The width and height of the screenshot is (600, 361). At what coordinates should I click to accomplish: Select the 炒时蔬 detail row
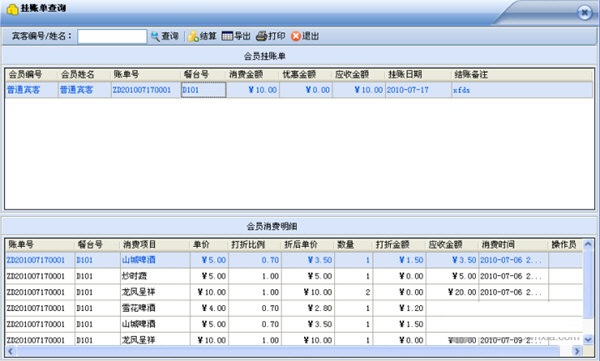[294, 276]
